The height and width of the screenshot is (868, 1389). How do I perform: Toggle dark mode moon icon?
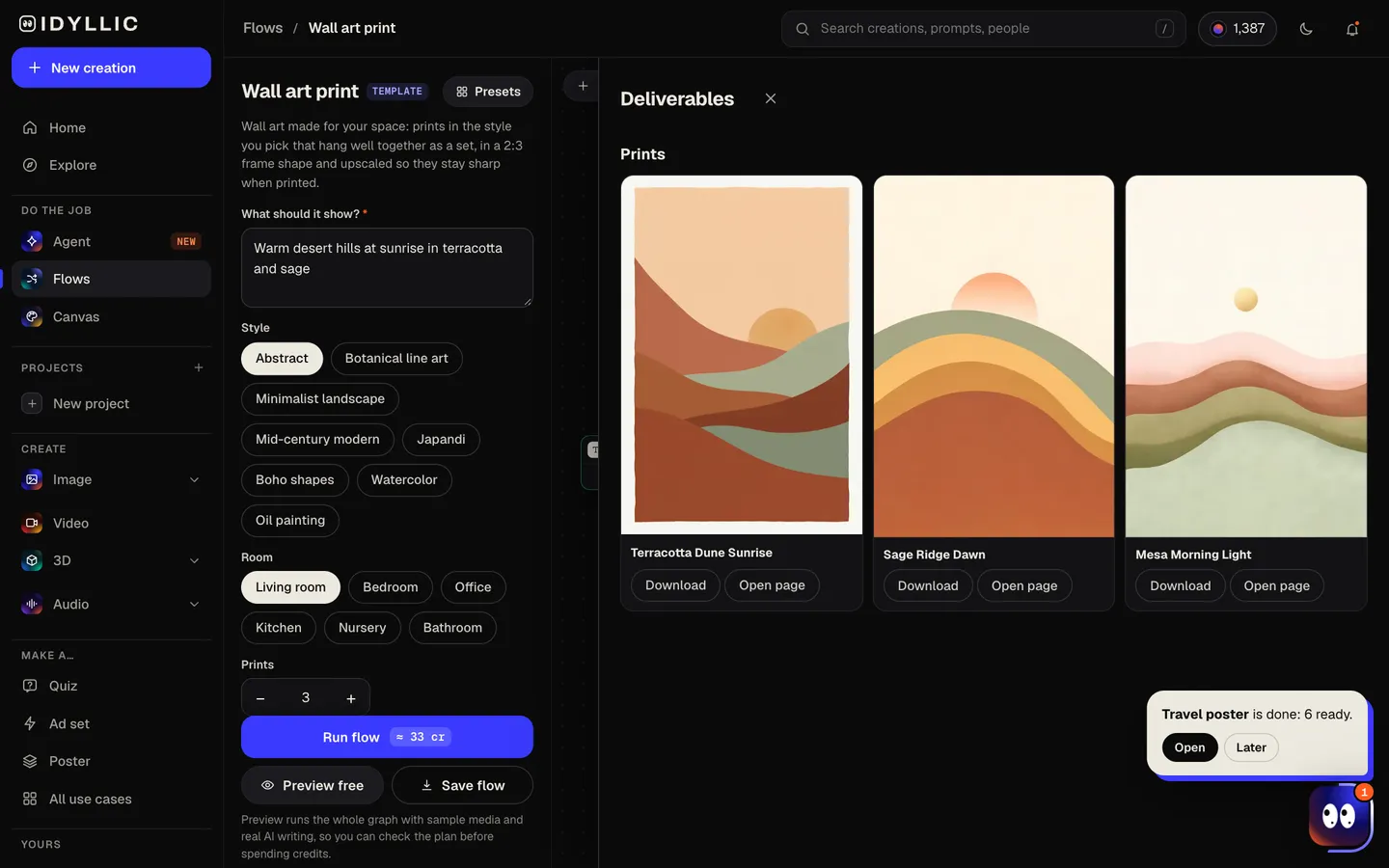click(x=1306, y=29)
